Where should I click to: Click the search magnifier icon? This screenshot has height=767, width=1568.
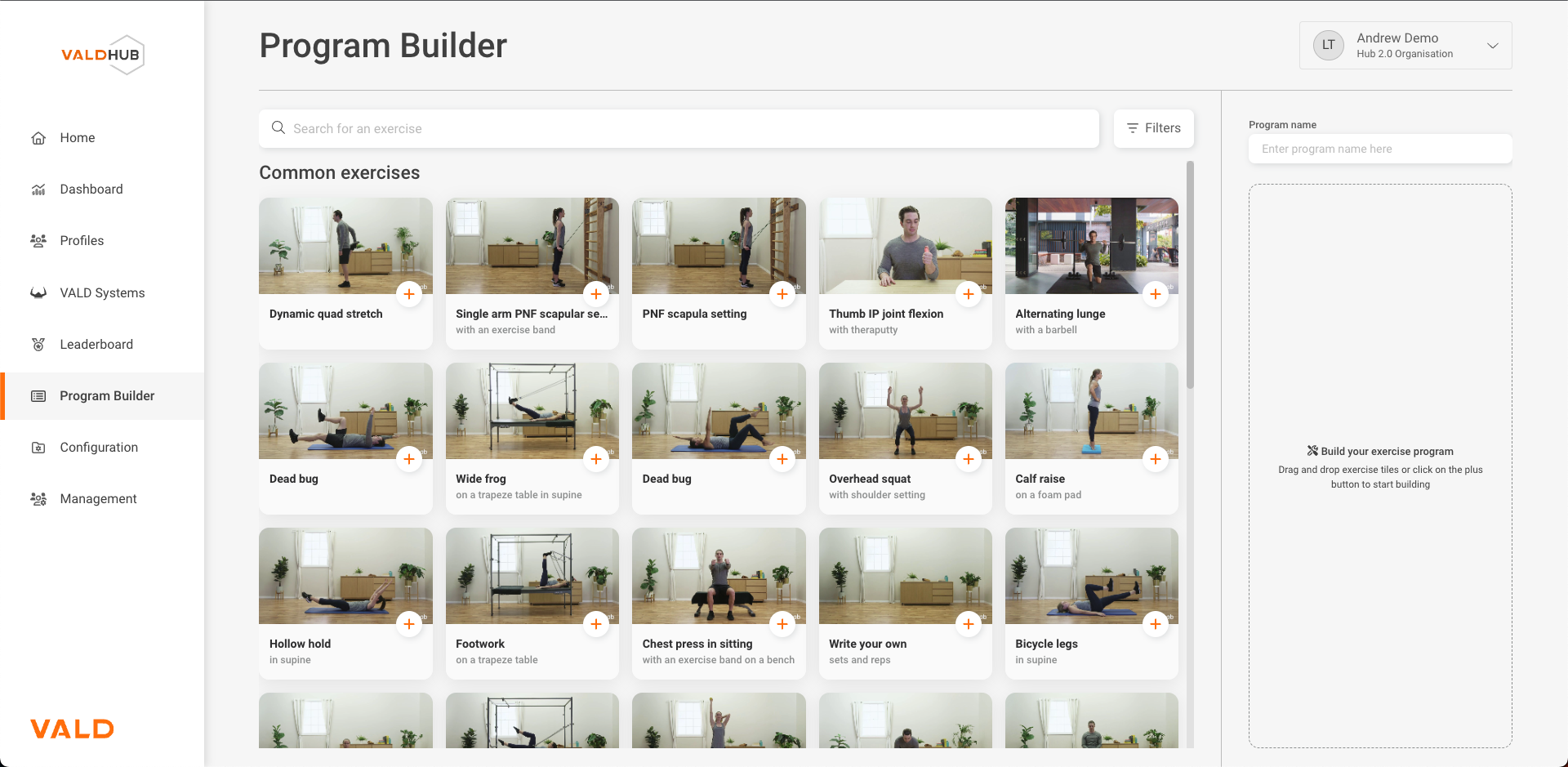pos(278,128)
